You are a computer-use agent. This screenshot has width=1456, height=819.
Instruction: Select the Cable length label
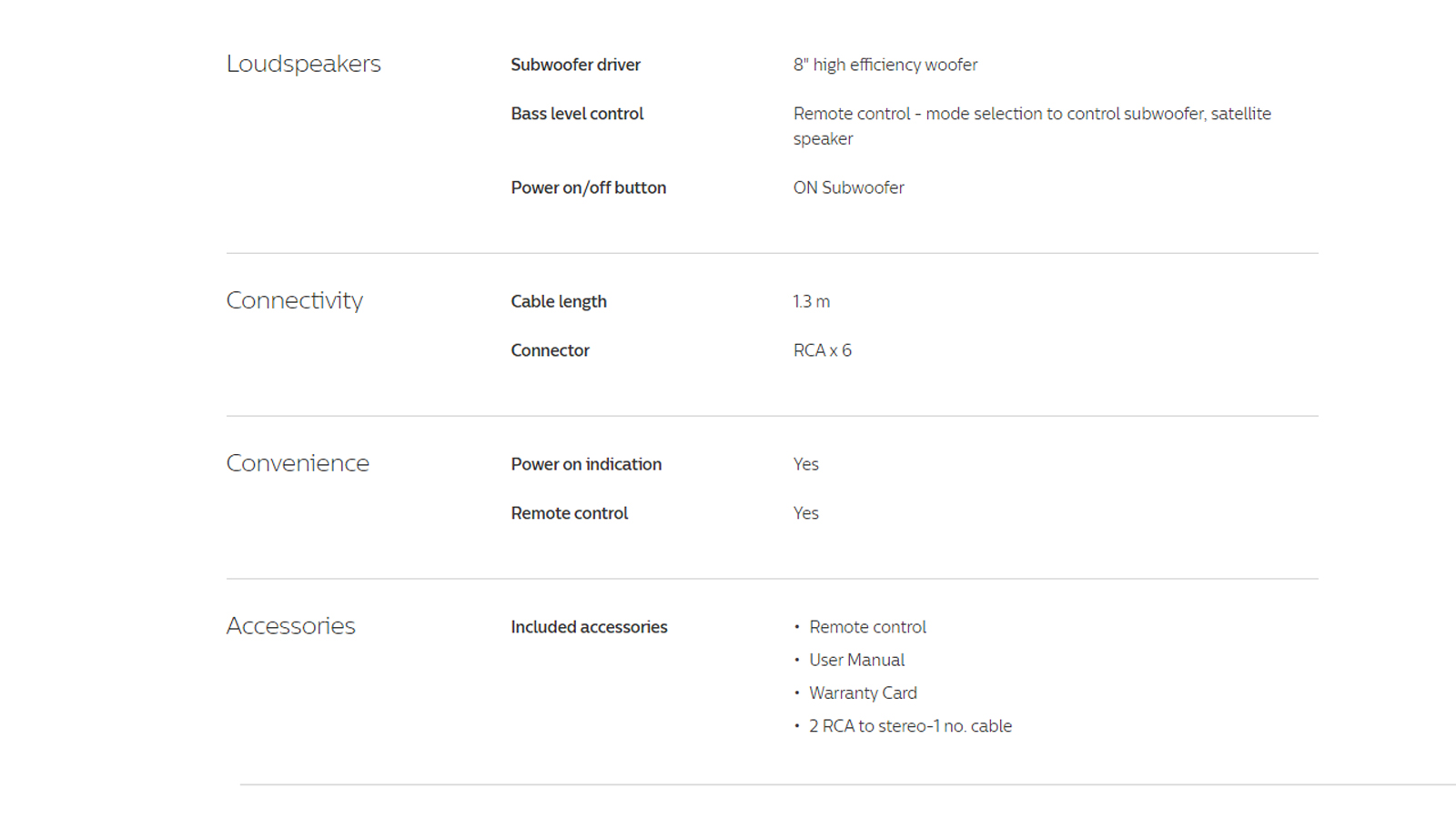pyautogui.click(x=558, y=301)
